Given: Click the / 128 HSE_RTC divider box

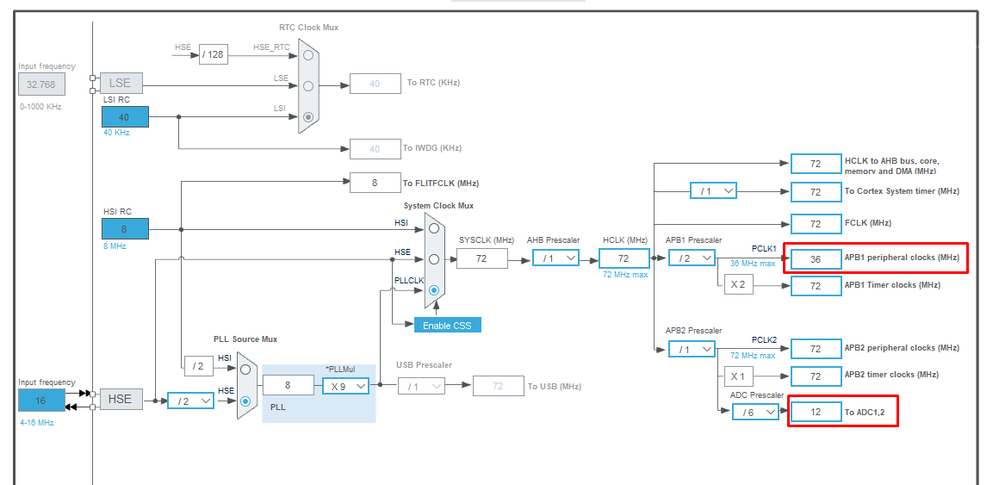Looking at the screenshot, I should pyautogui.click(x=213, y=55).
